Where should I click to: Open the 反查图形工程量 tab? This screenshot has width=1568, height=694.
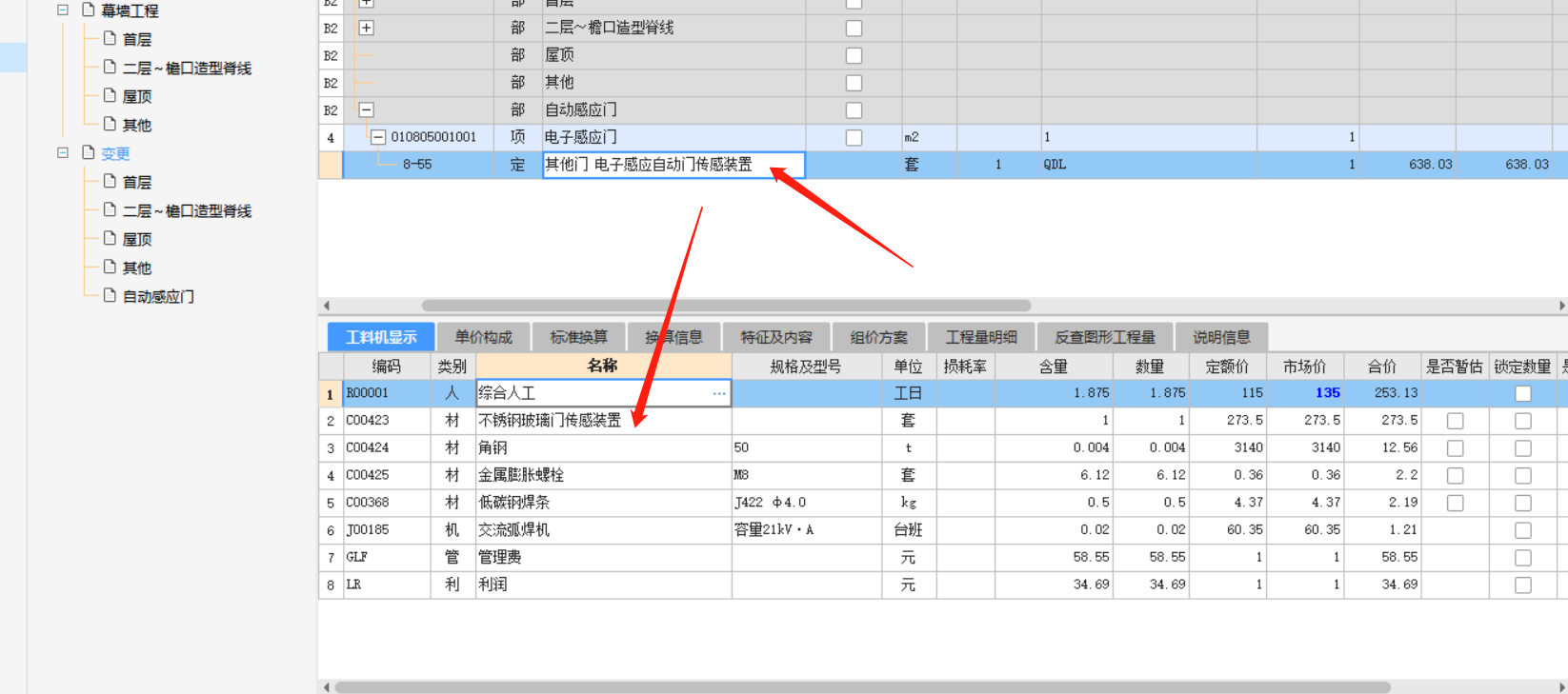[x=1105, y=337]
